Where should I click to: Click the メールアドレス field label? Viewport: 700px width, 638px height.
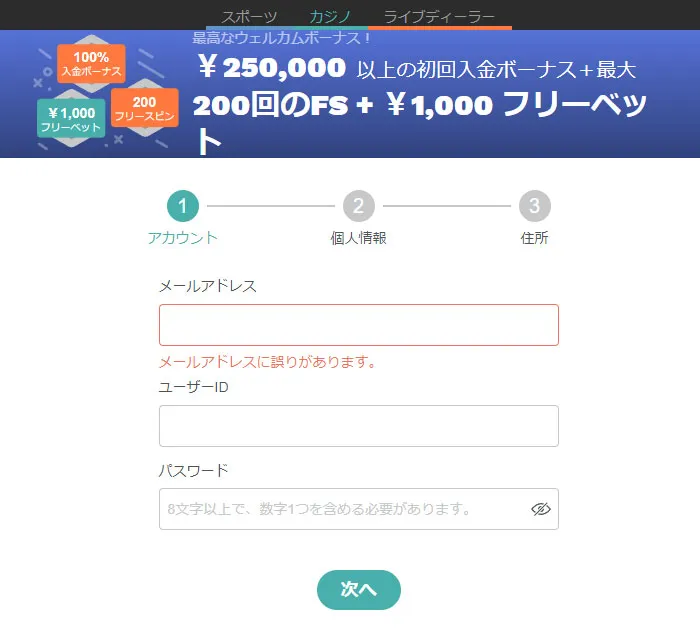[x=208, y=286]
